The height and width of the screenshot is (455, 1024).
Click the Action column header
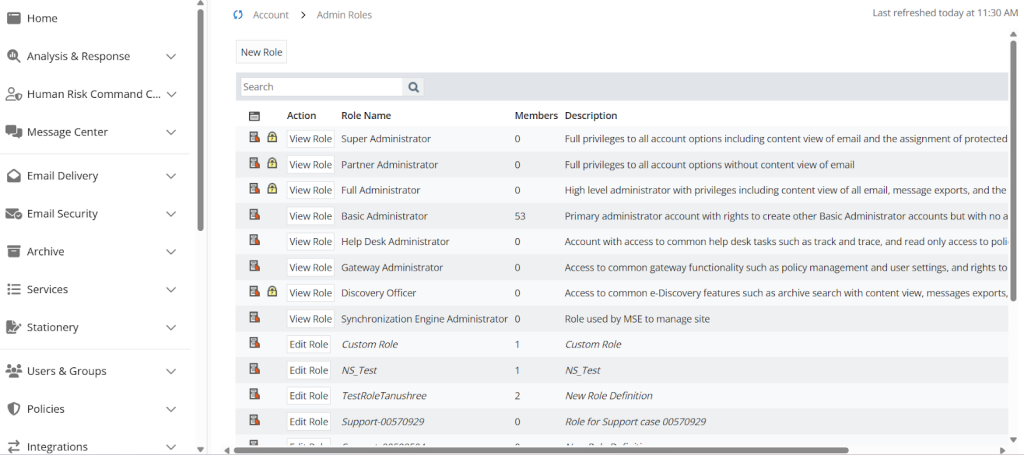tap(301, 116)
